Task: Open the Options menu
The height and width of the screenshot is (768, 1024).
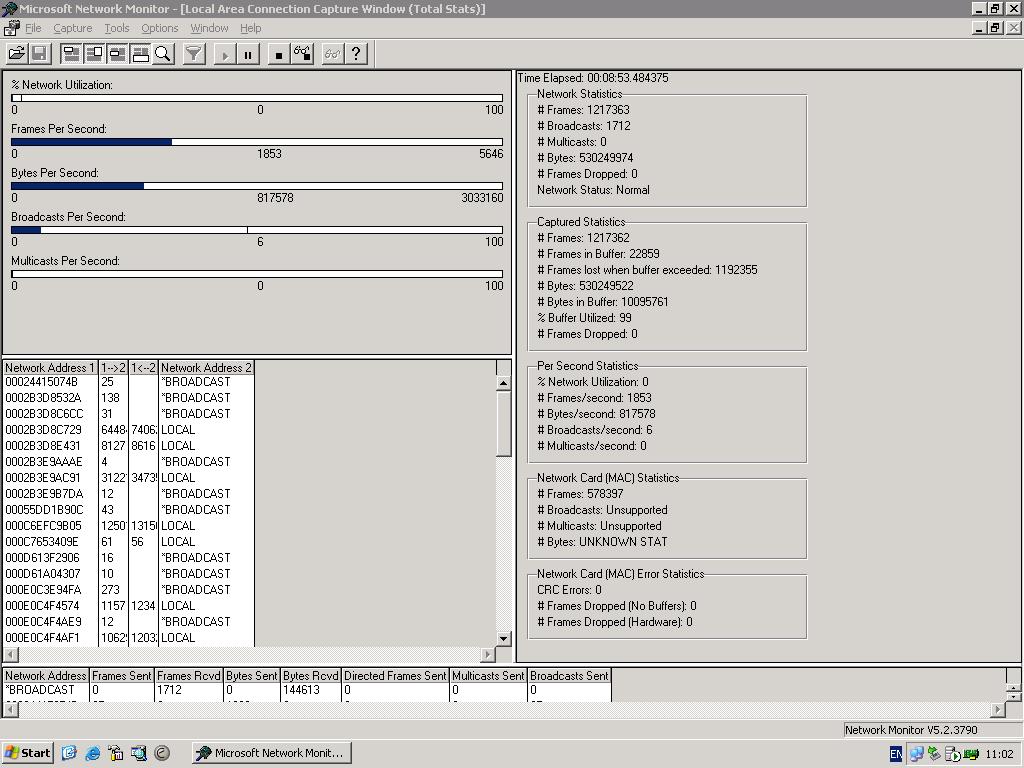Action: (159, 28)
